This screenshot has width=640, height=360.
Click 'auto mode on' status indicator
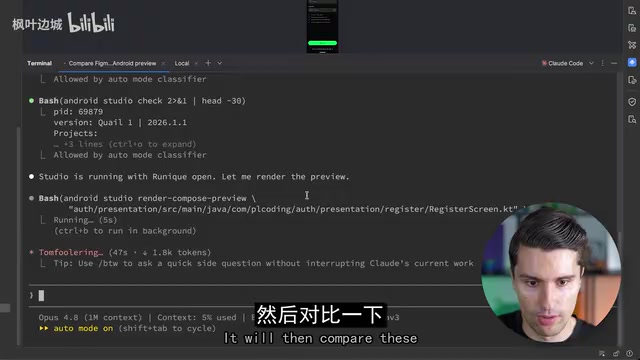click(x=83, y=328)
